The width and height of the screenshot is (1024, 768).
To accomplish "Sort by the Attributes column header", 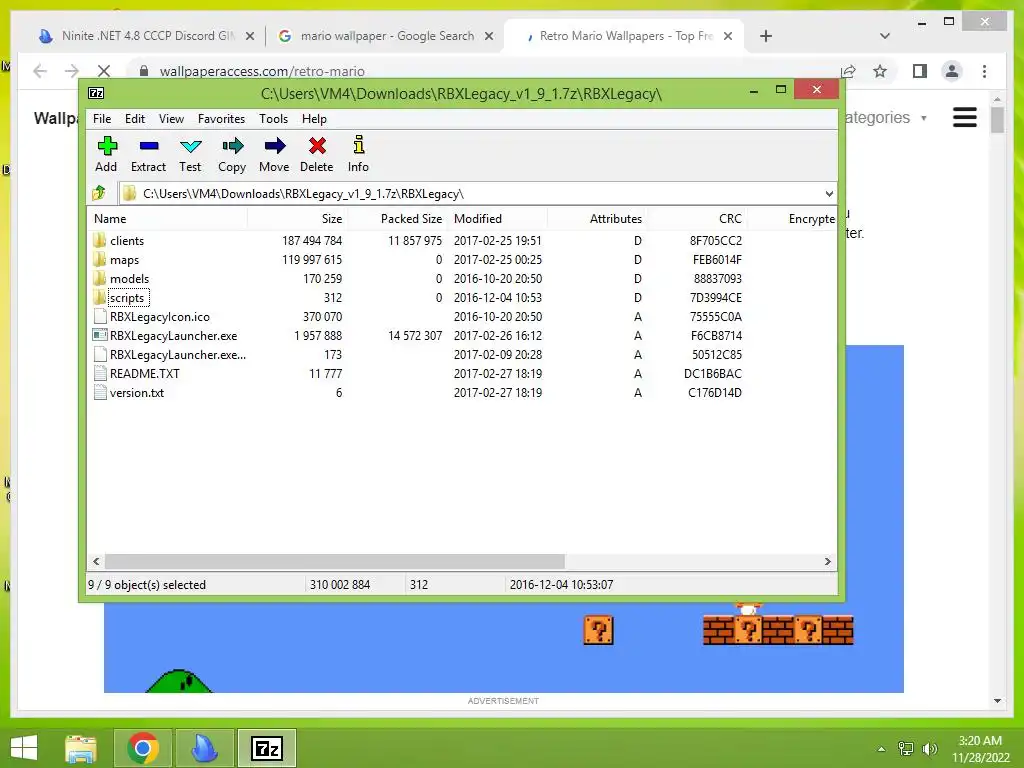I will pyautogui.click(x=598, y=219).
